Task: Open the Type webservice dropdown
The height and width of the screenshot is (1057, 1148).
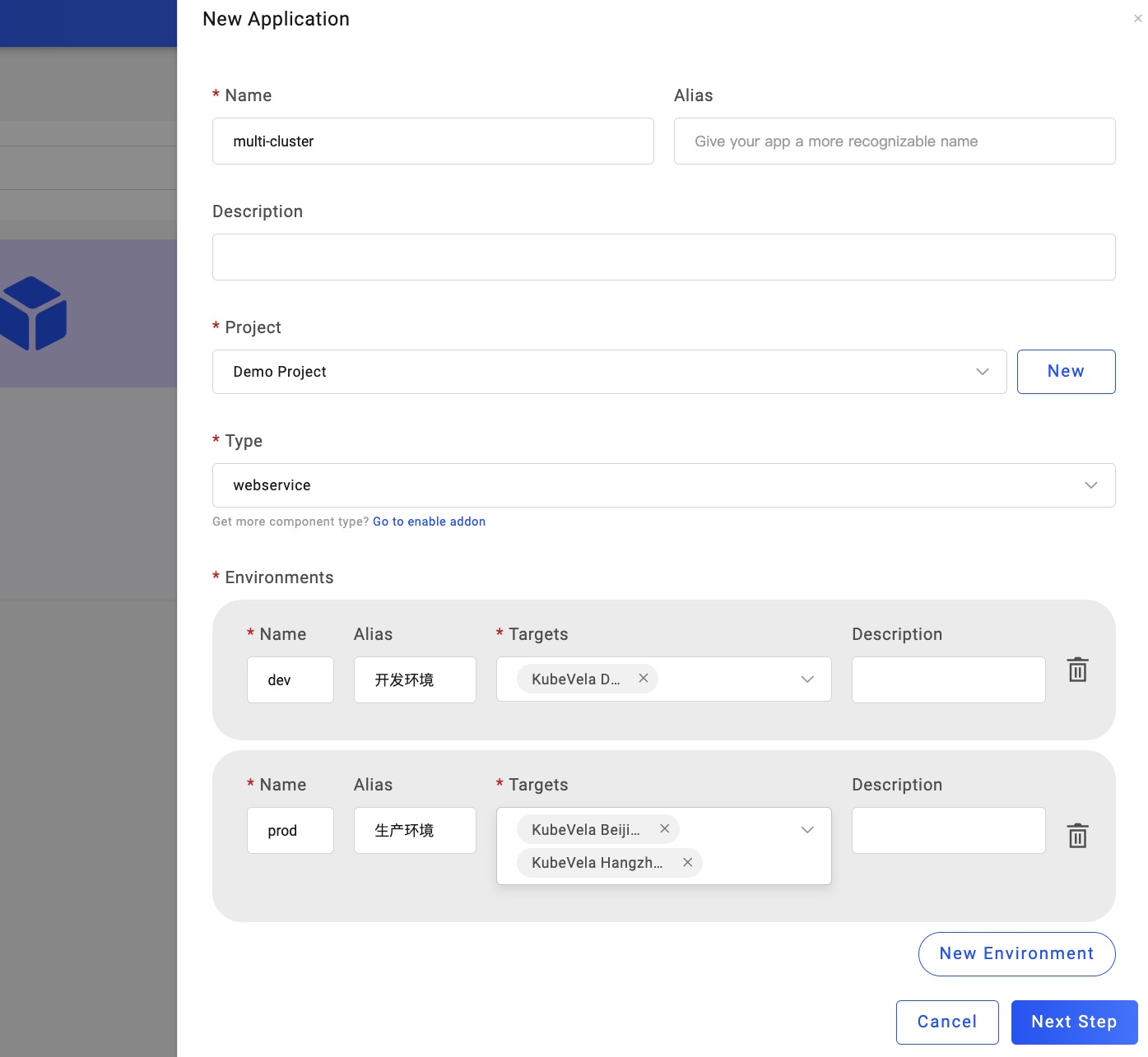Action: coord(1090,485)
